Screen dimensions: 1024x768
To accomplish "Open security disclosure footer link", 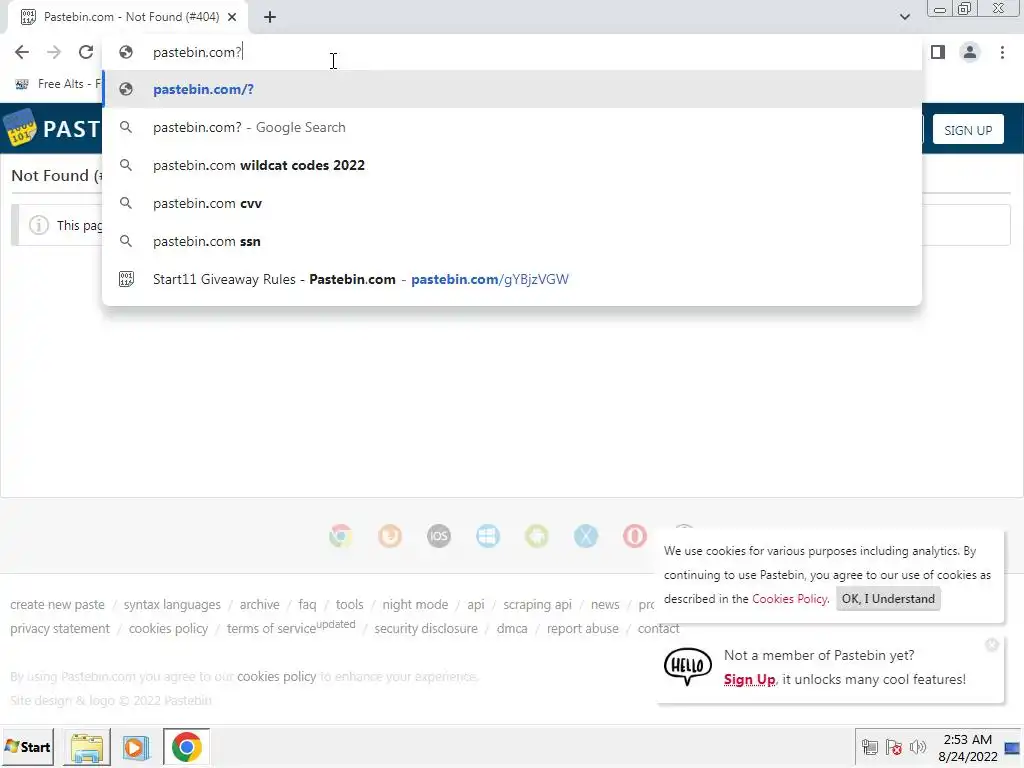I will 426,629.
